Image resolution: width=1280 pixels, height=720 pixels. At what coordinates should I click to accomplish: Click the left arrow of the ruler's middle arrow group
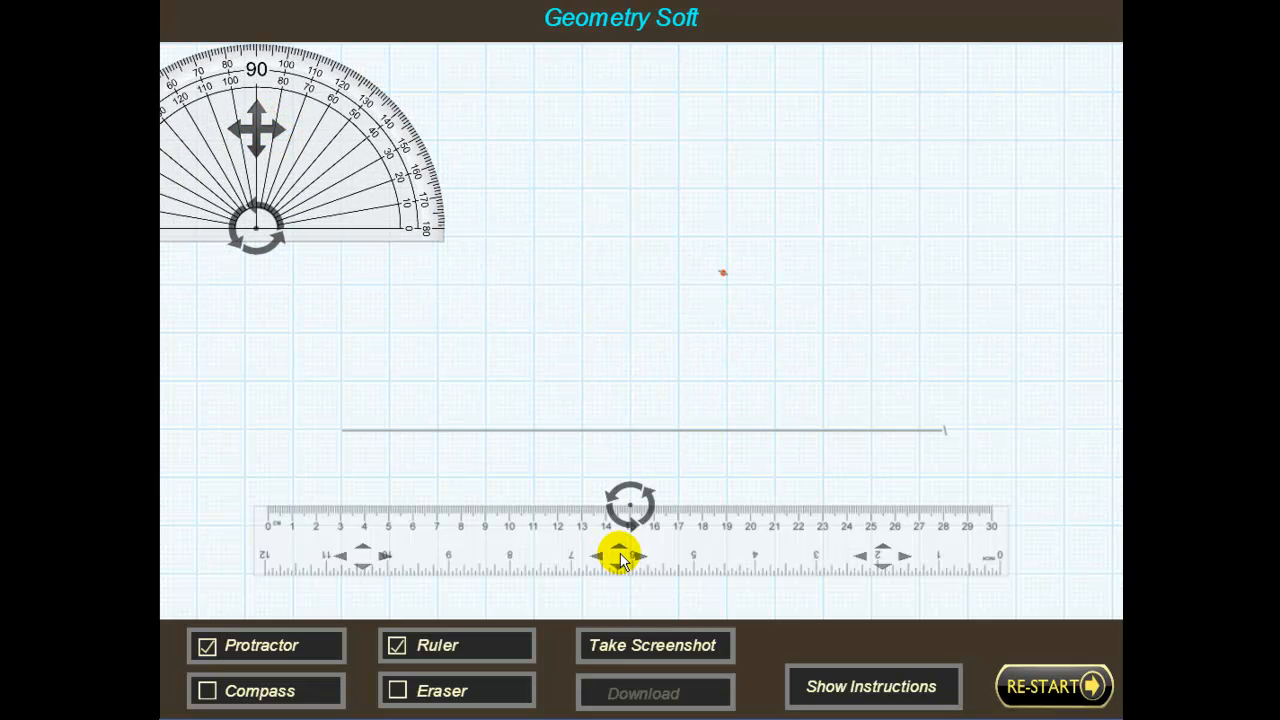[597, 556]
